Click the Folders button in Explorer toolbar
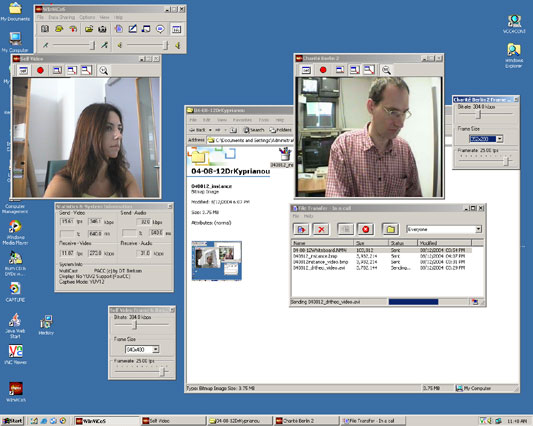This screenshot has height=426, width=533. point(280,130)
